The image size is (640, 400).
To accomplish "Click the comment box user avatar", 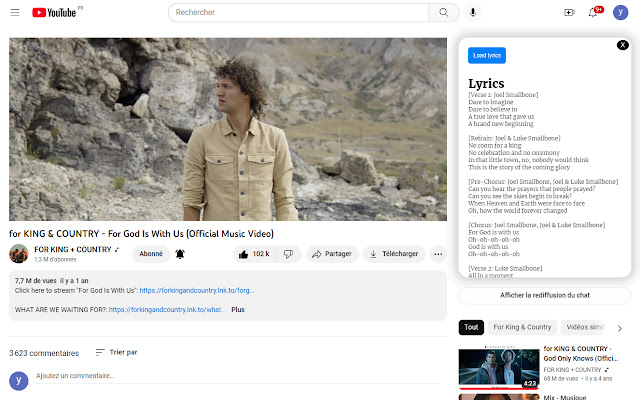I will tap(19, 380).
